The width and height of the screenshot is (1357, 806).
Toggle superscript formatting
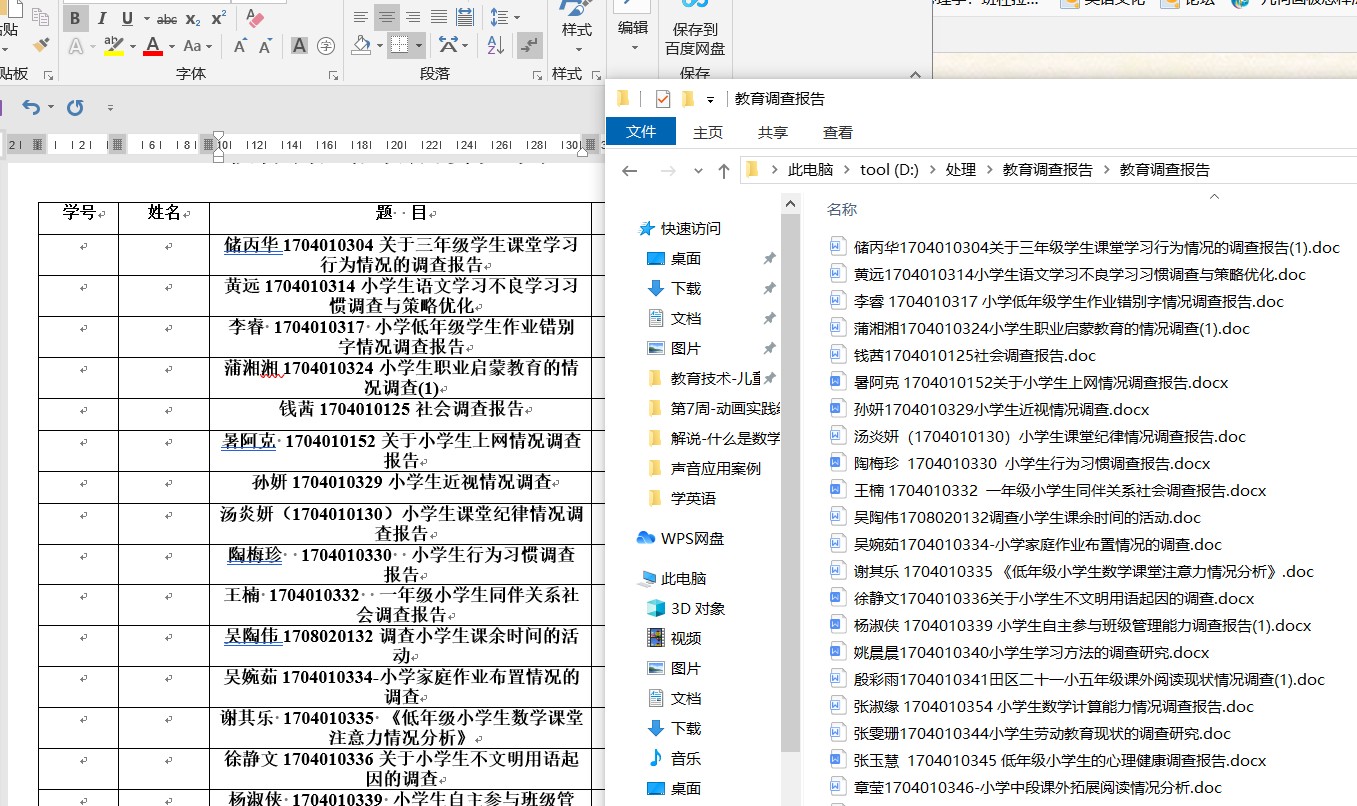(x=218, y=18)
